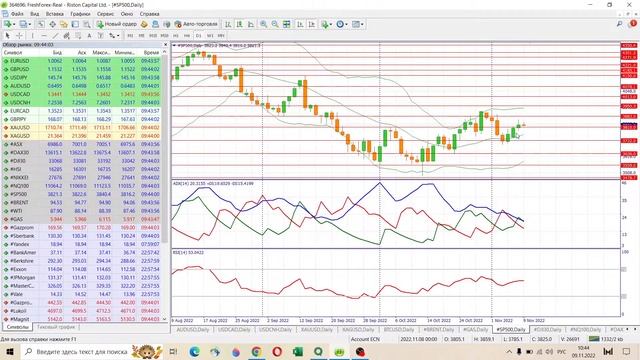640x360 pixels.
Task: Open the Profiles dropdown arrow
Action: (29, 24)
